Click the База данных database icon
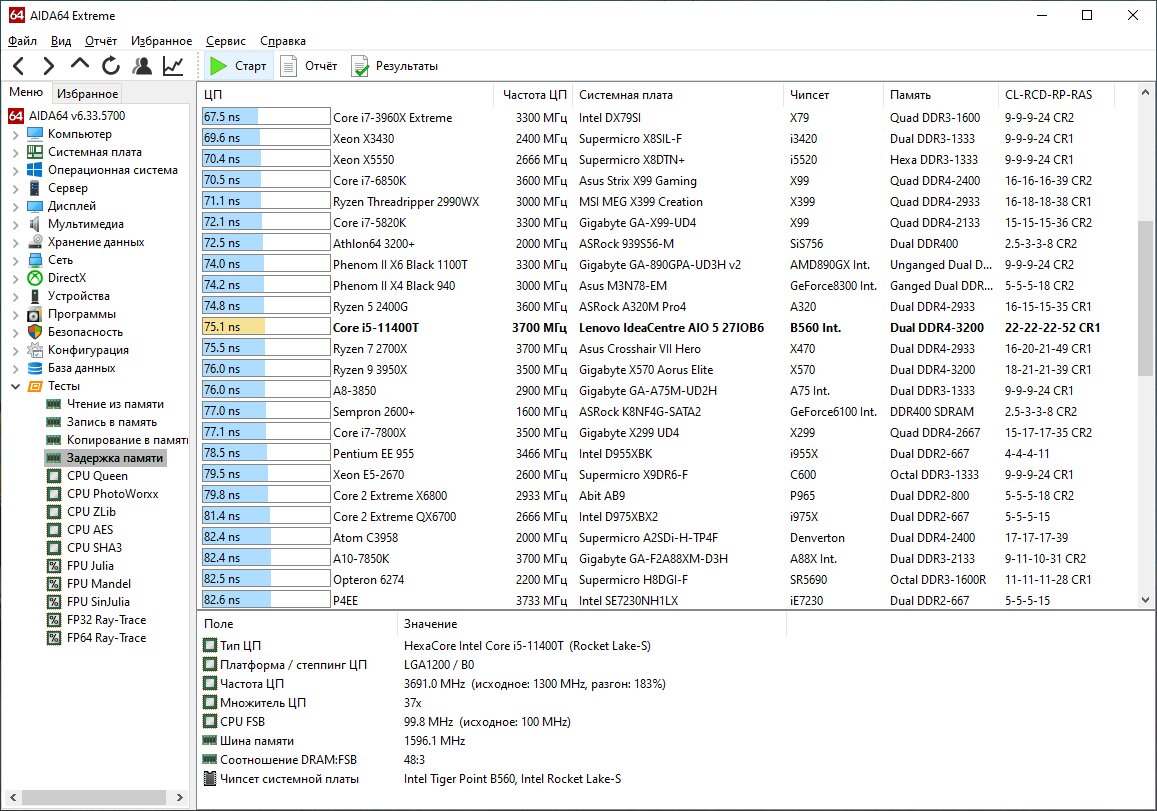 click(35, 368)
